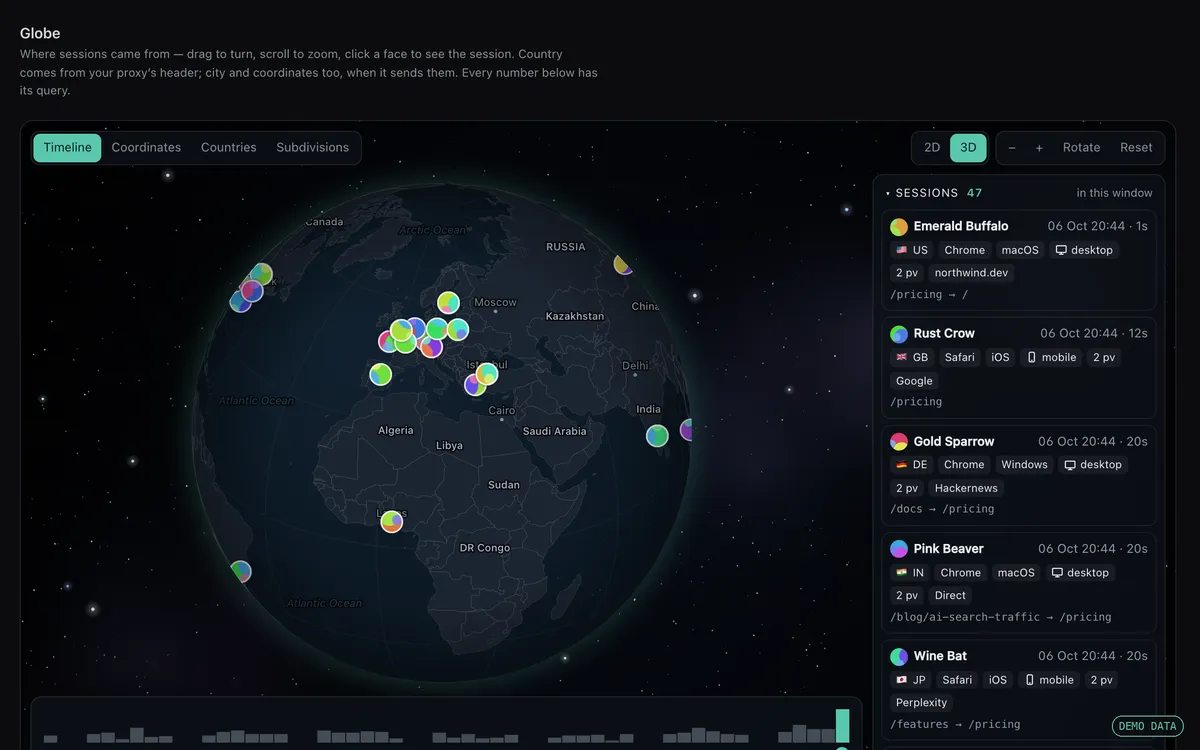
Task: Select the marker at the globe edge above China
Action: pyautogui.click(x=623, y=264)
